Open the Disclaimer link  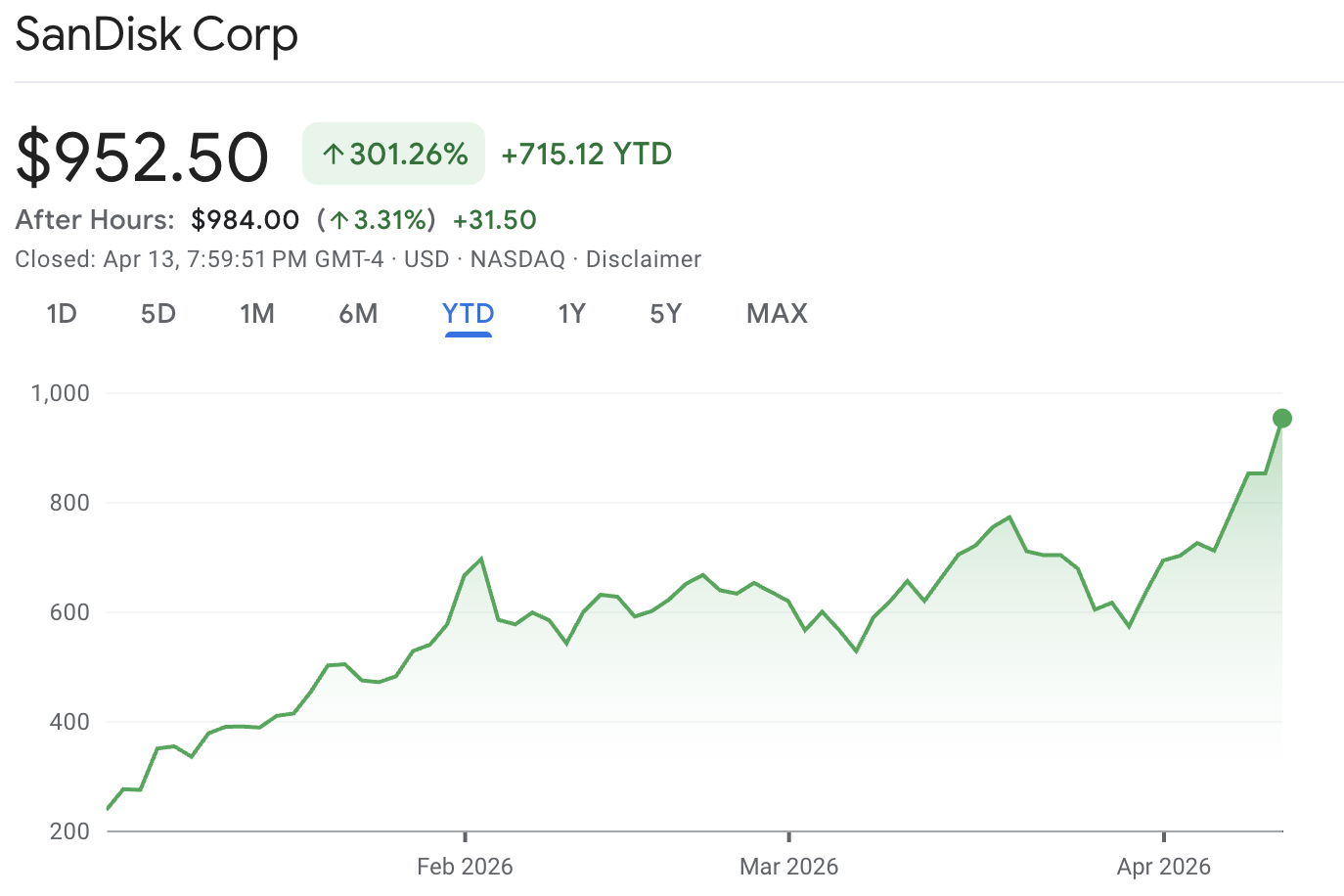(x=643, y=259)
